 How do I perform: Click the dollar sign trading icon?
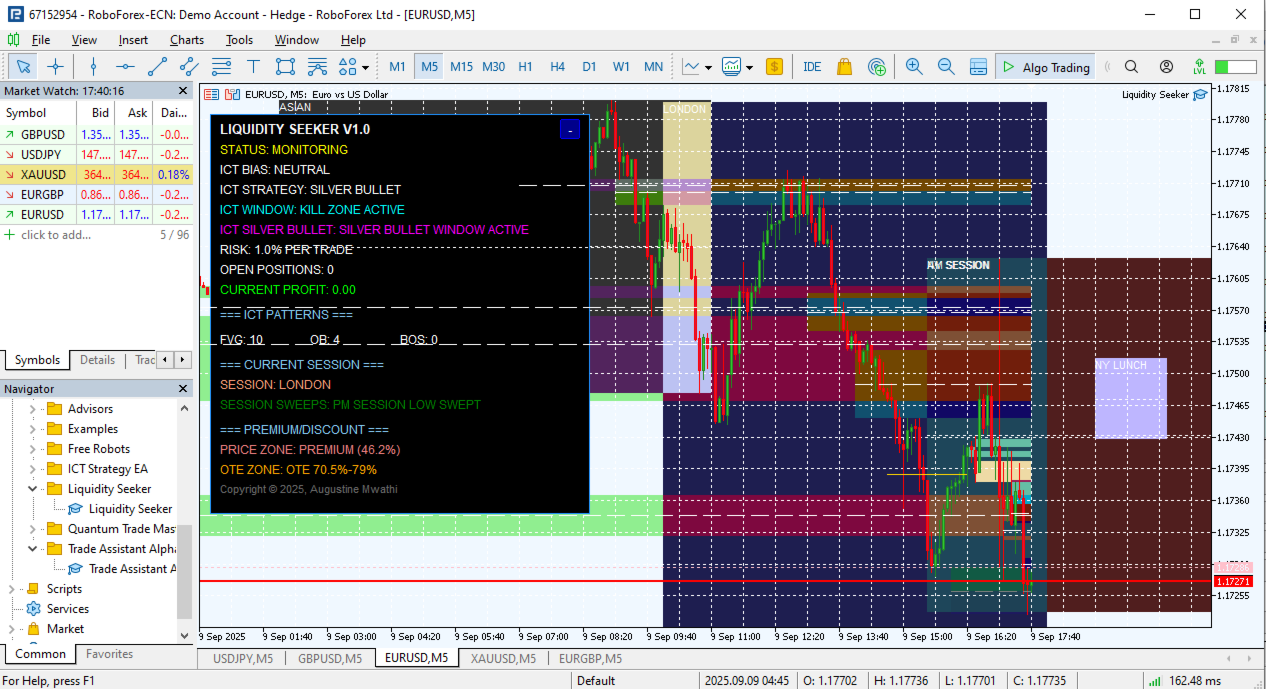[775, 67]
